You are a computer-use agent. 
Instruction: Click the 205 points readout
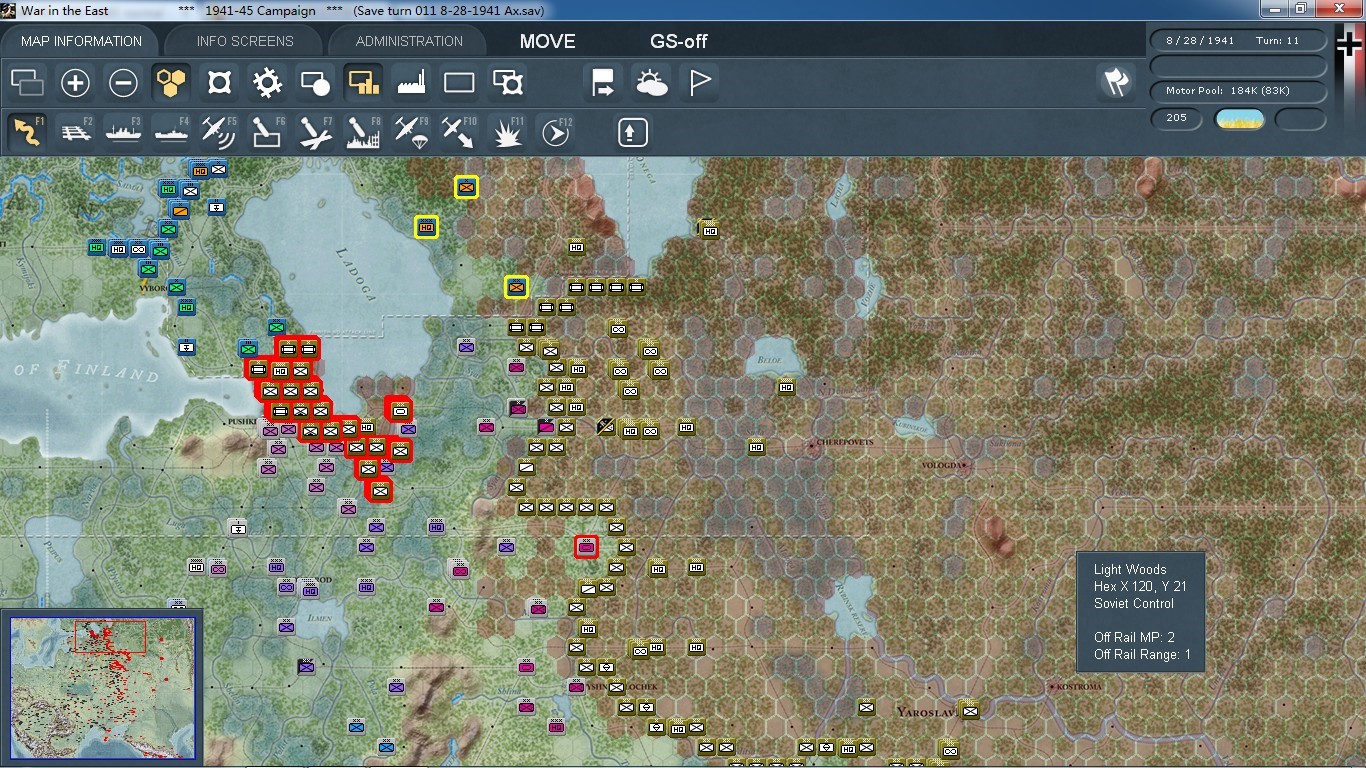pos(1177,118)
